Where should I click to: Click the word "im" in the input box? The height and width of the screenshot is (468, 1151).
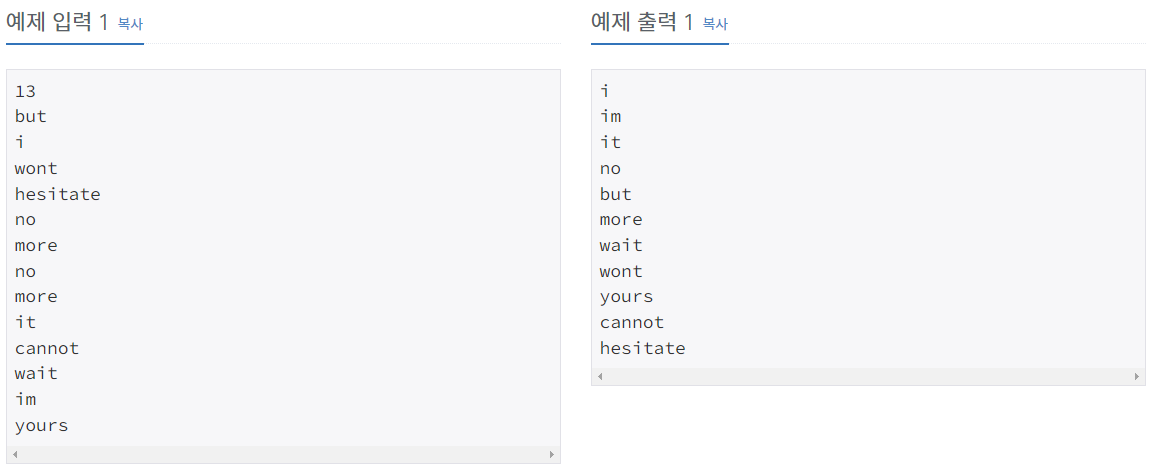[26, 399]
